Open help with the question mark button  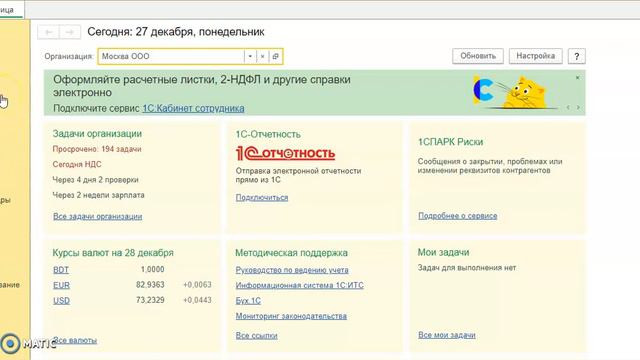[x=576, y=56]
